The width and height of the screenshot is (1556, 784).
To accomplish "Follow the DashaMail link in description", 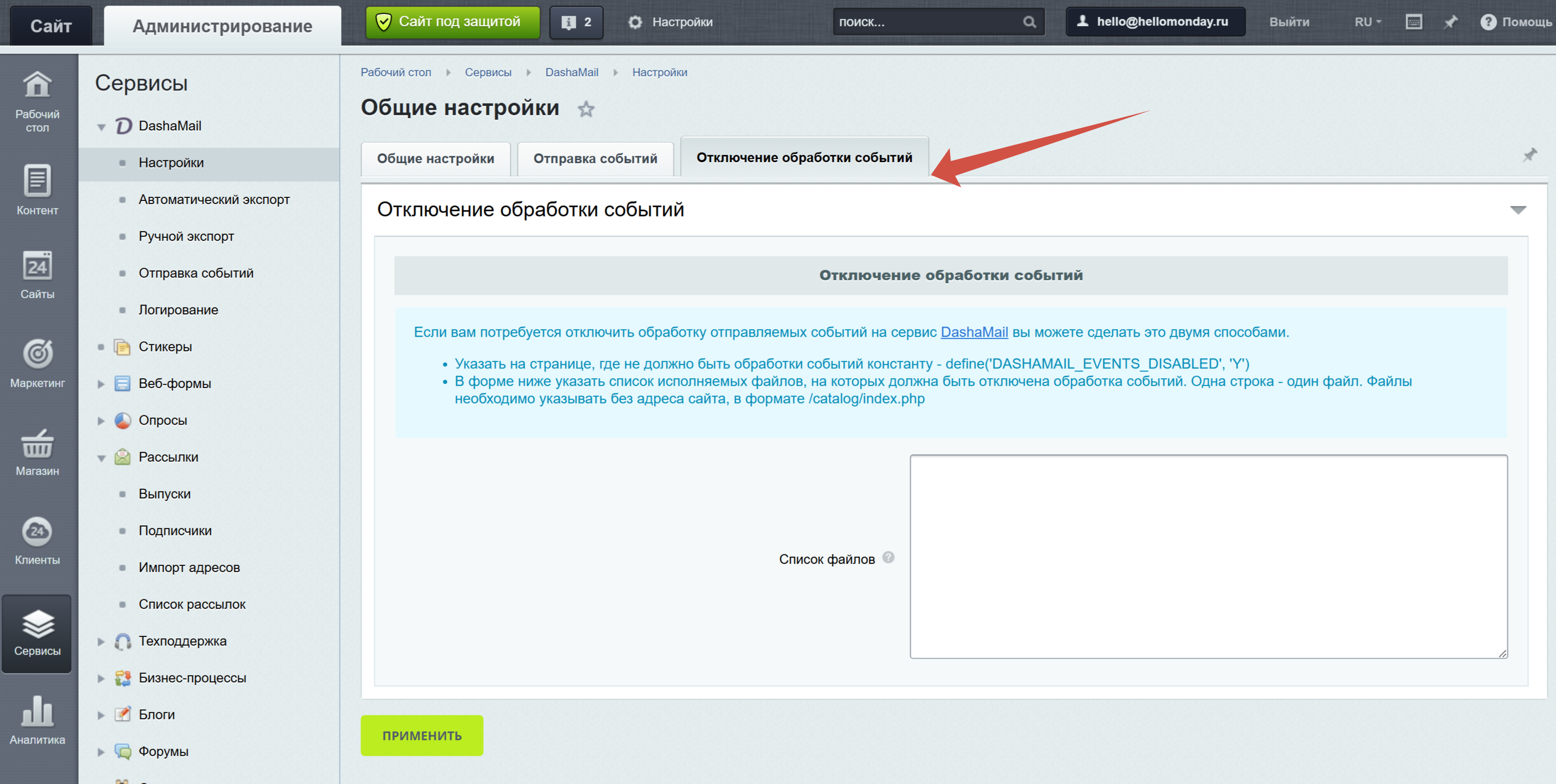I will click(974, 332).
